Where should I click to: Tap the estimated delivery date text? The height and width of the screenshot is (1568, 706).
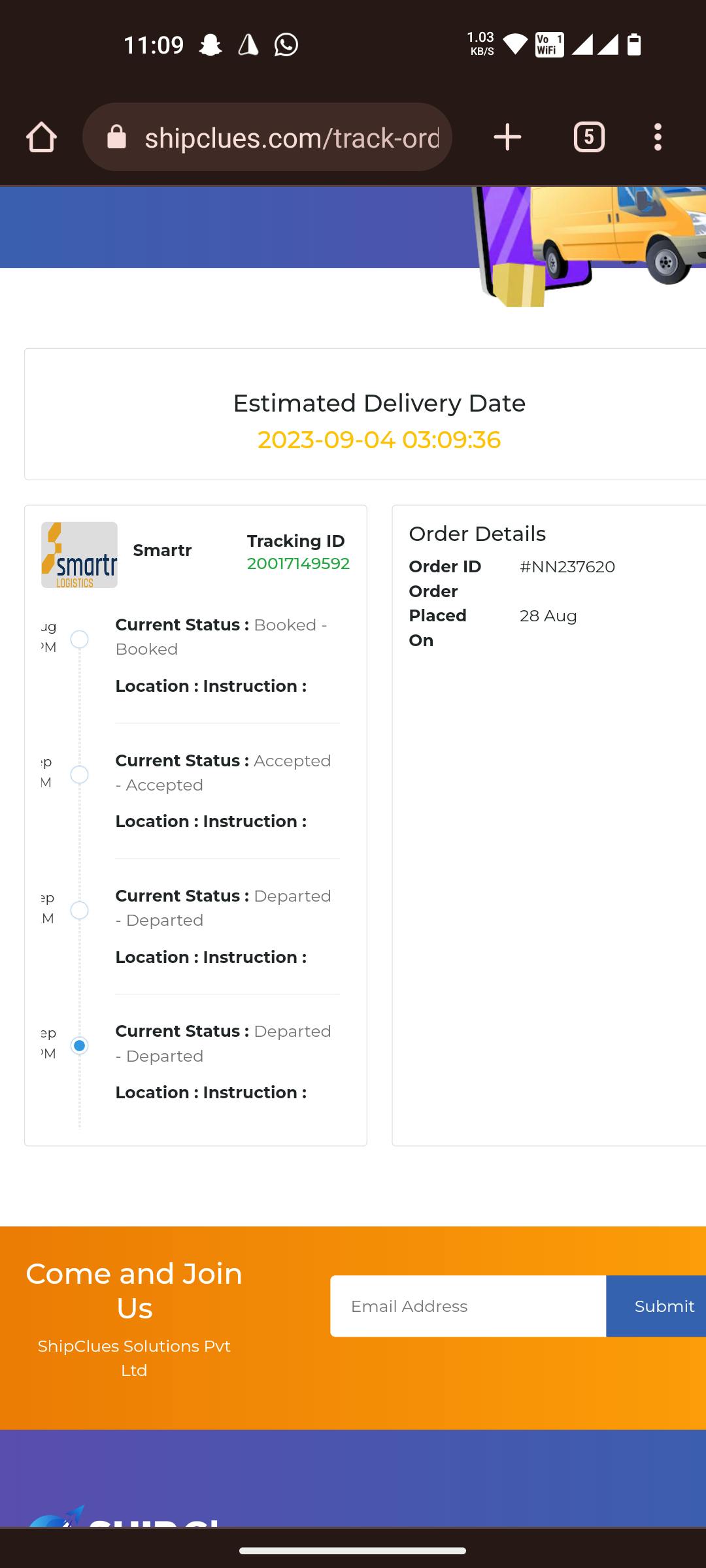[x=379, y=440]
